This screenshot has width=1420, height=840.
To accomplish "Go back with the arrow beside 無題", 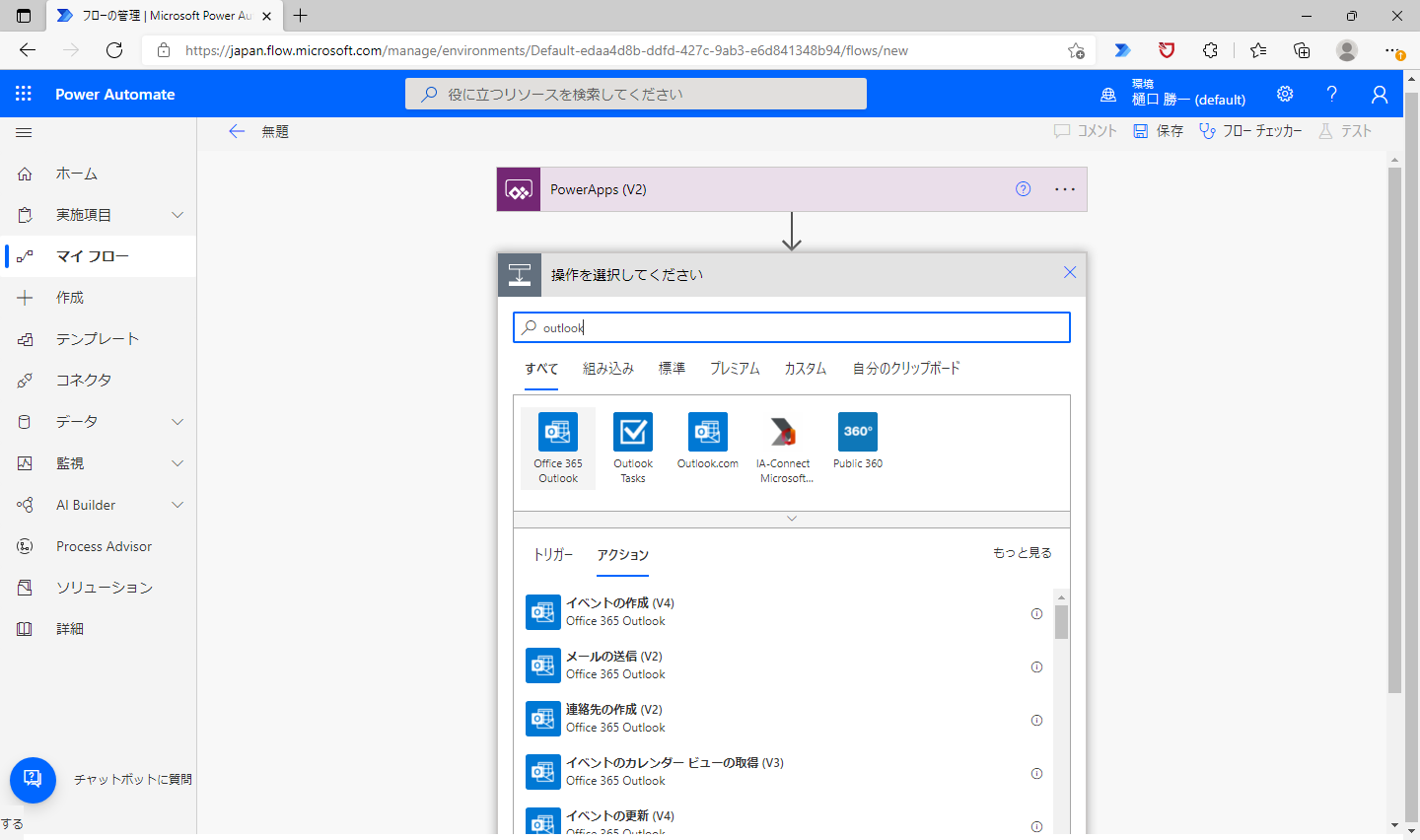I will (237, 131).
